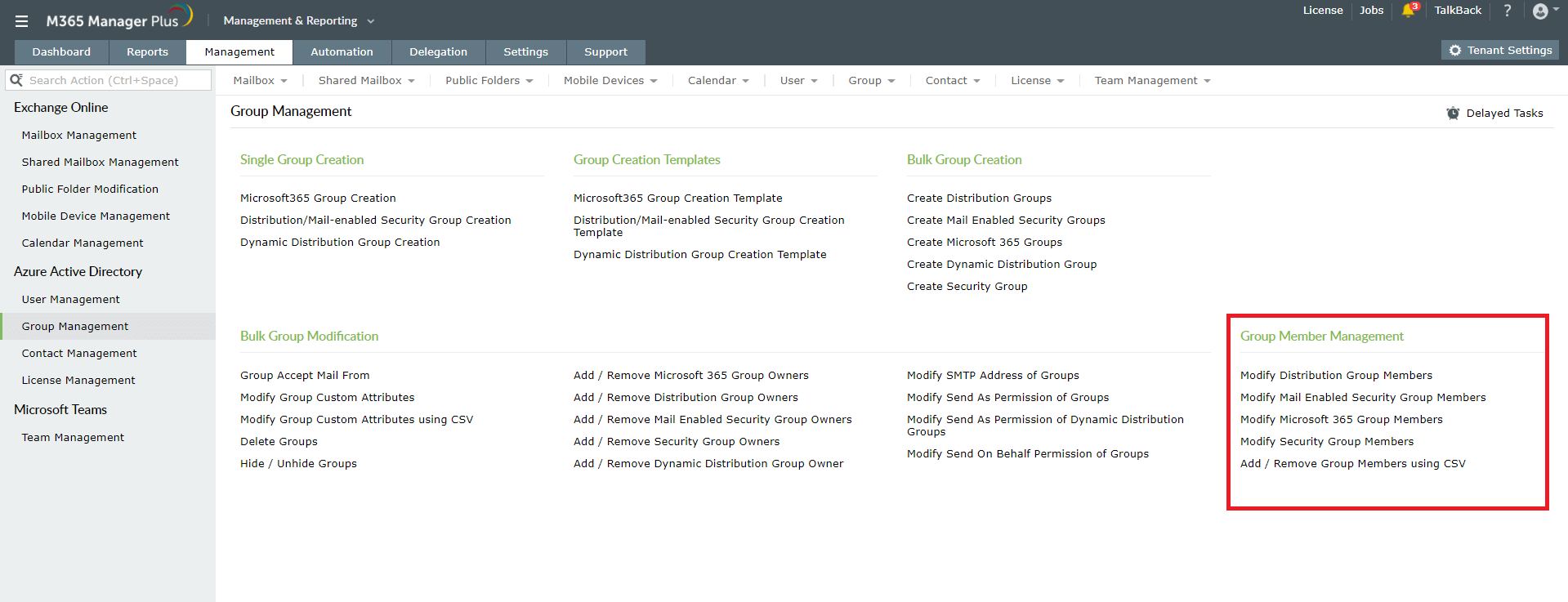Open the TalkBack link
The width and height of the screenshot is (1568, 602).
(1458, 11)
